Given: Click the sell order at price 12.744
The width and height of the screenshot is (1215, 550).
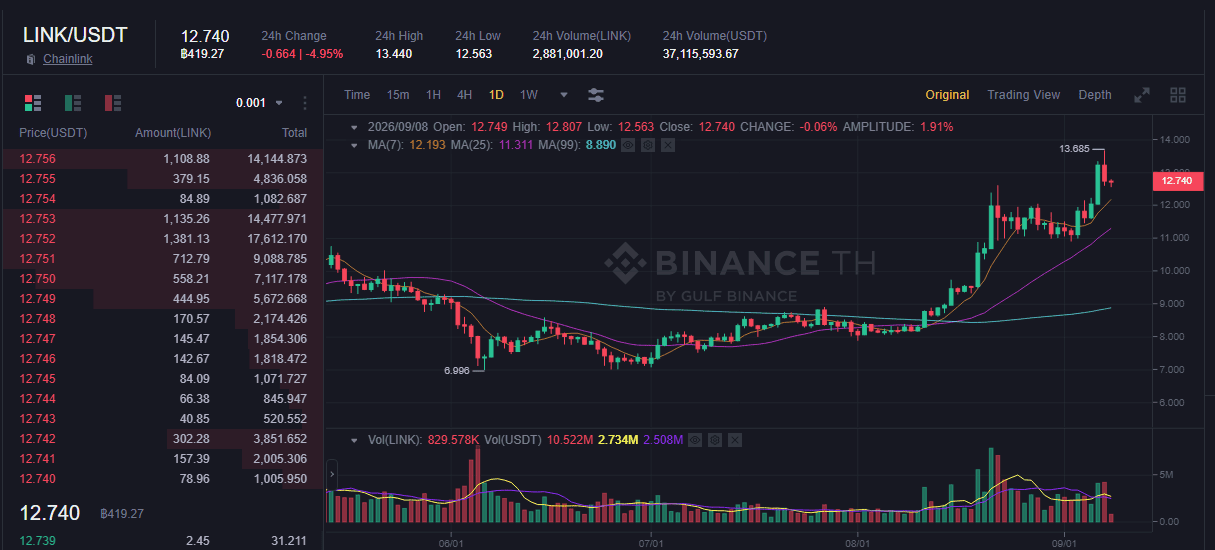Looking at the screenshot, I should click(163, 399).
